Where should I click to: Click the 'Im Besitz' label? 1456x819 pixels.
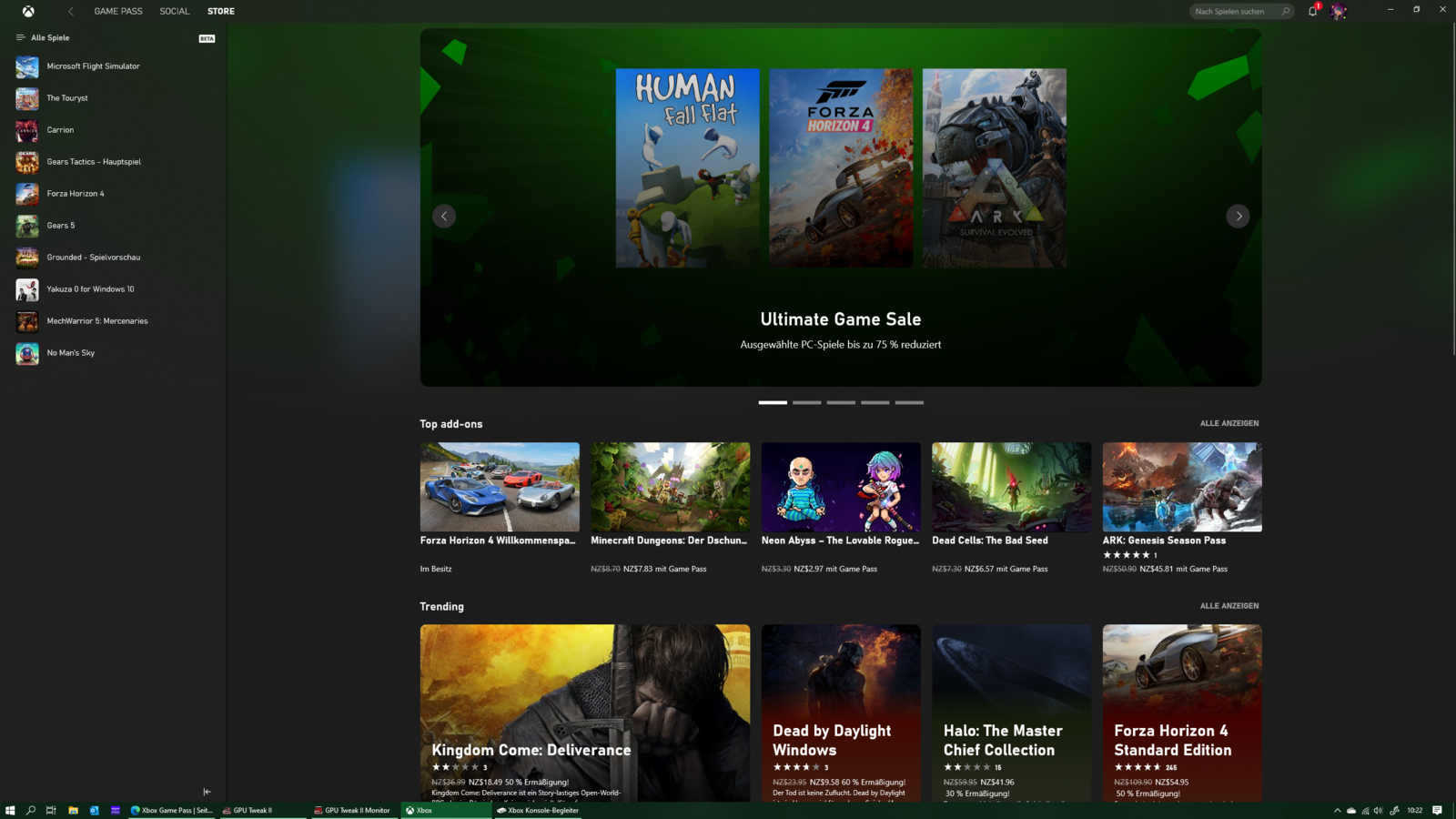436,569
